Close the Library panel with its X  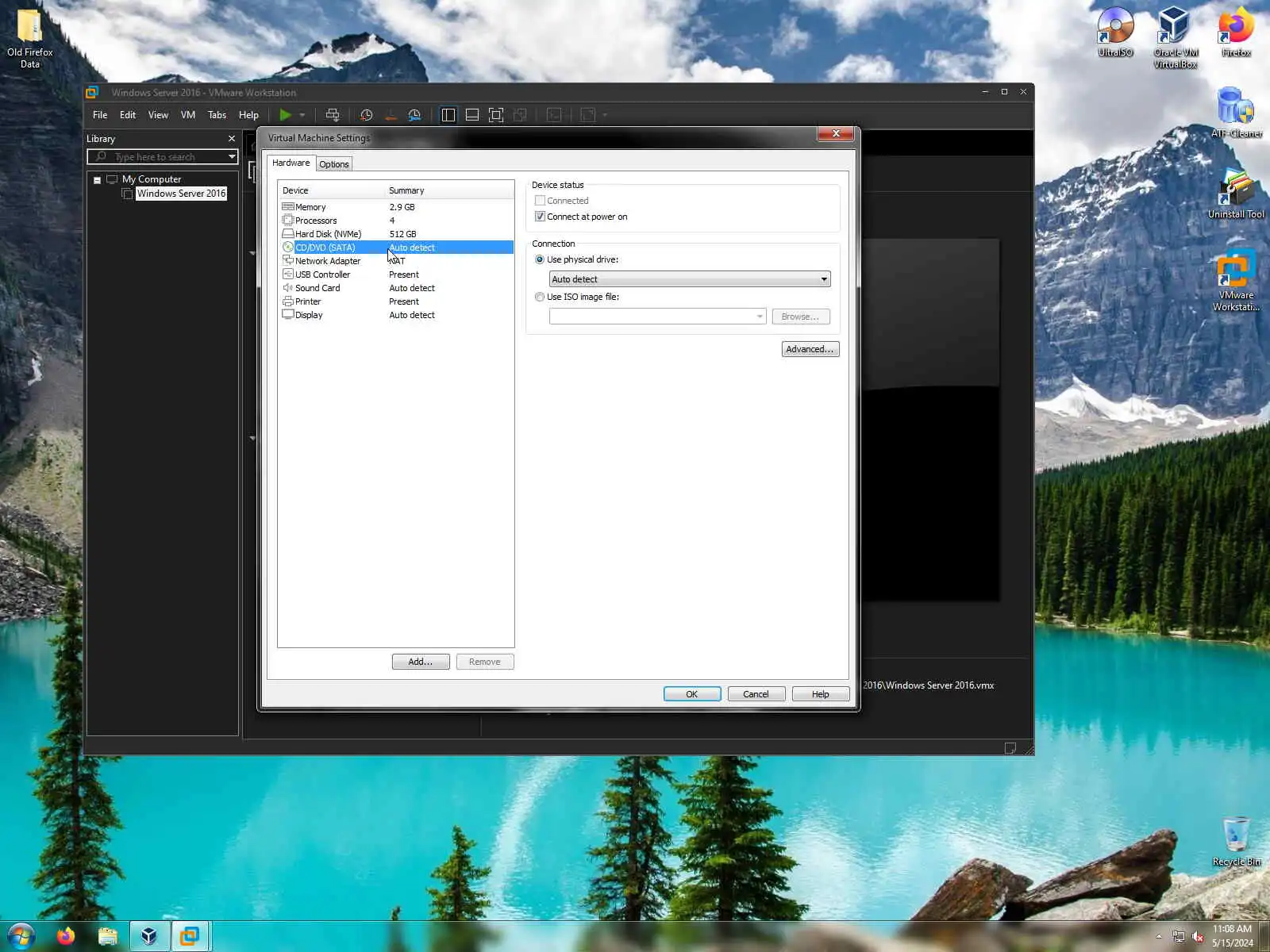(x=232, y=139)
